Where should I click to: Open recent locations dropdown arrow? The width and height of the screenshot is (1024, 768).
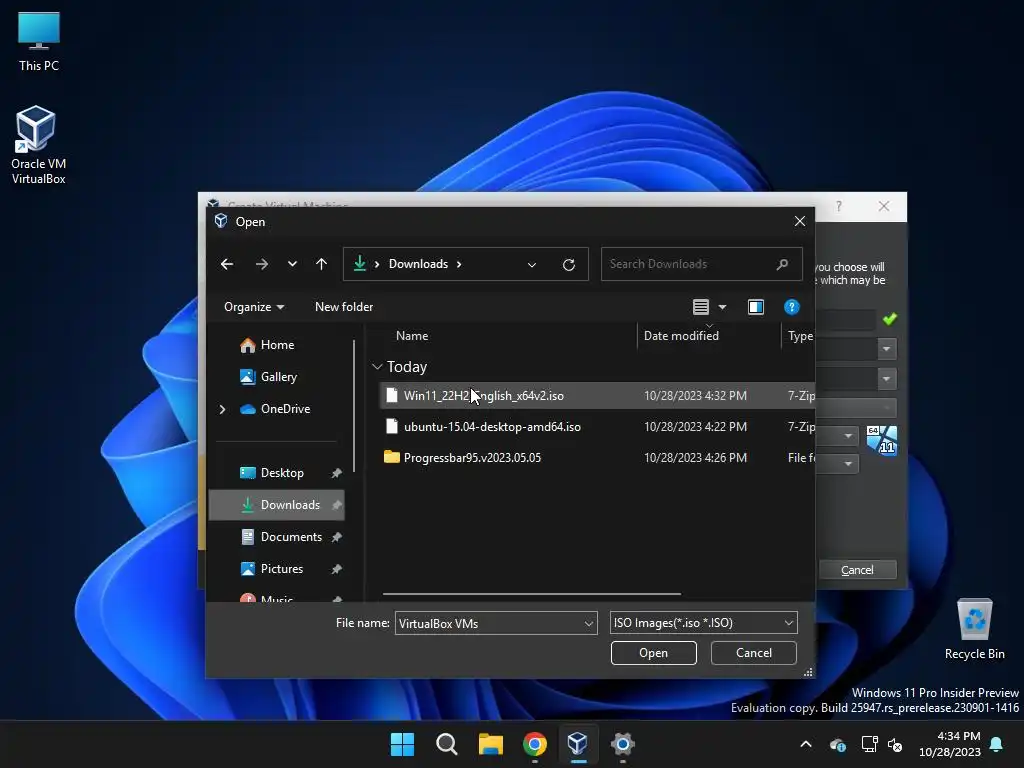tap(292, 264)
